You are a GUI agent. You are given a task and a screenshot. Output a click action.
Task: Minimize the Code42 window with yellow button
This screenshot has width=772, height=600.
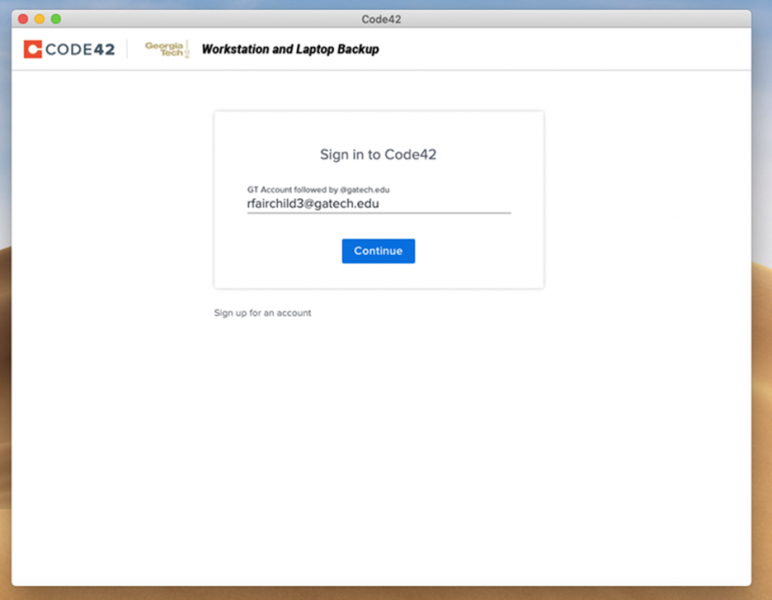click(x=39, y=19)
